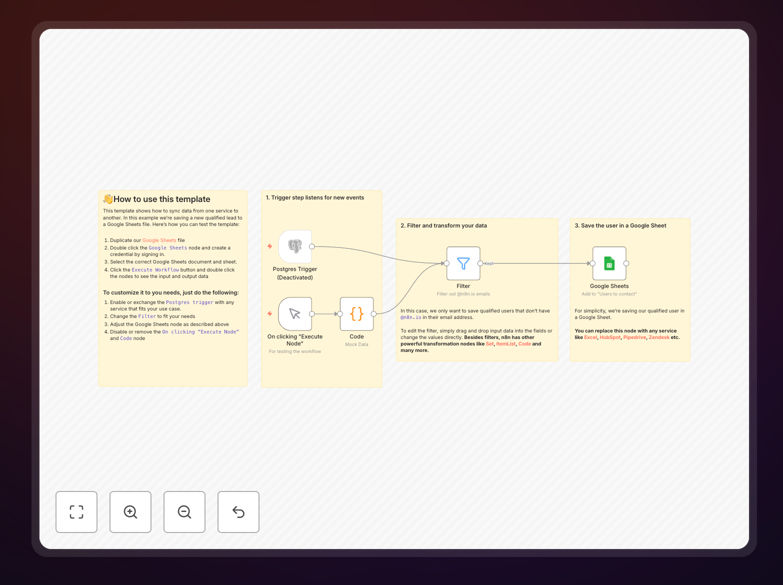Click "2. Filter and transform your data" title
783x585 pixels.
[x=443, y=226]
